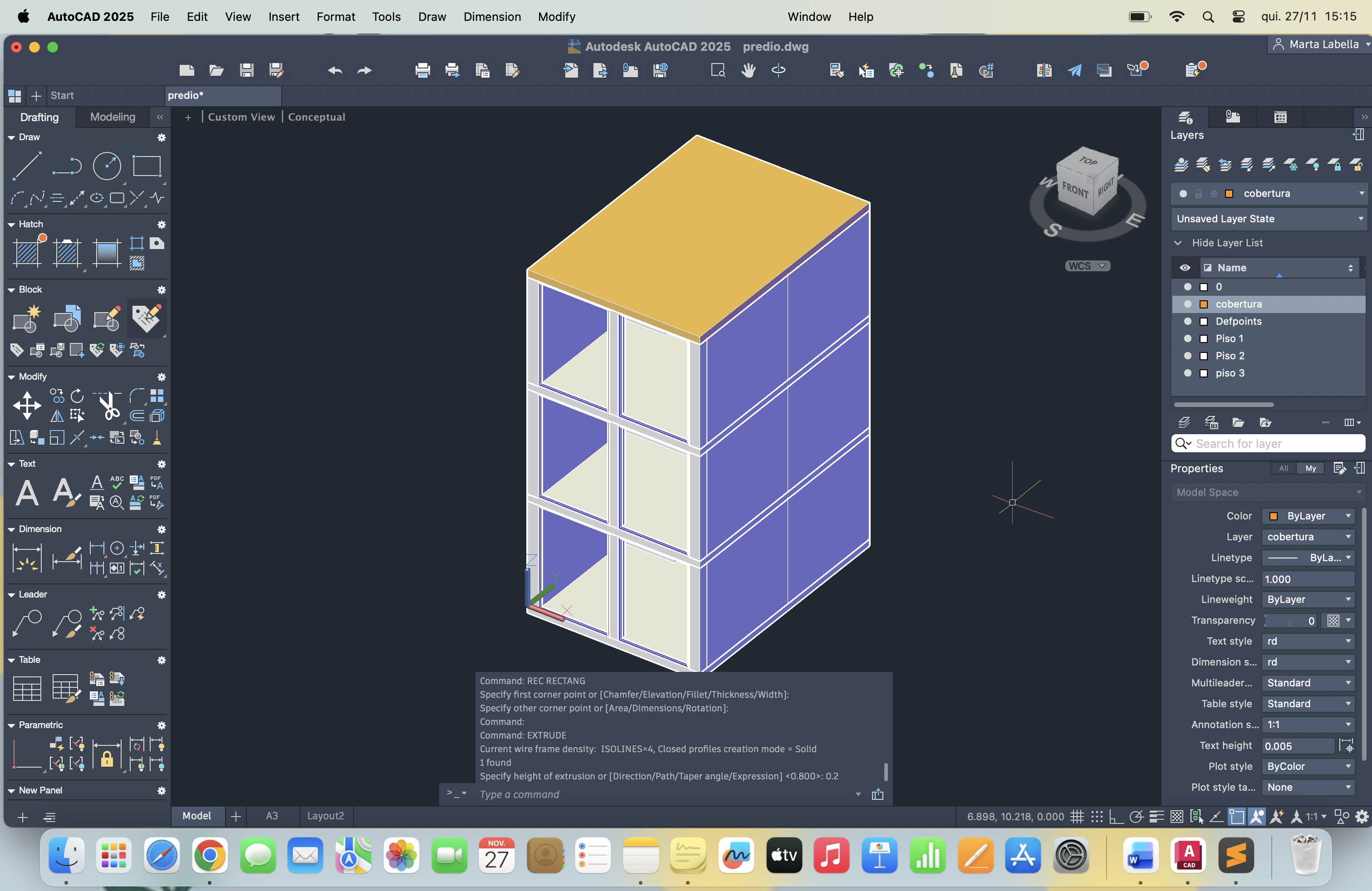
Task: Click the WCS button under ViewCube
Action: [1087, 266]
